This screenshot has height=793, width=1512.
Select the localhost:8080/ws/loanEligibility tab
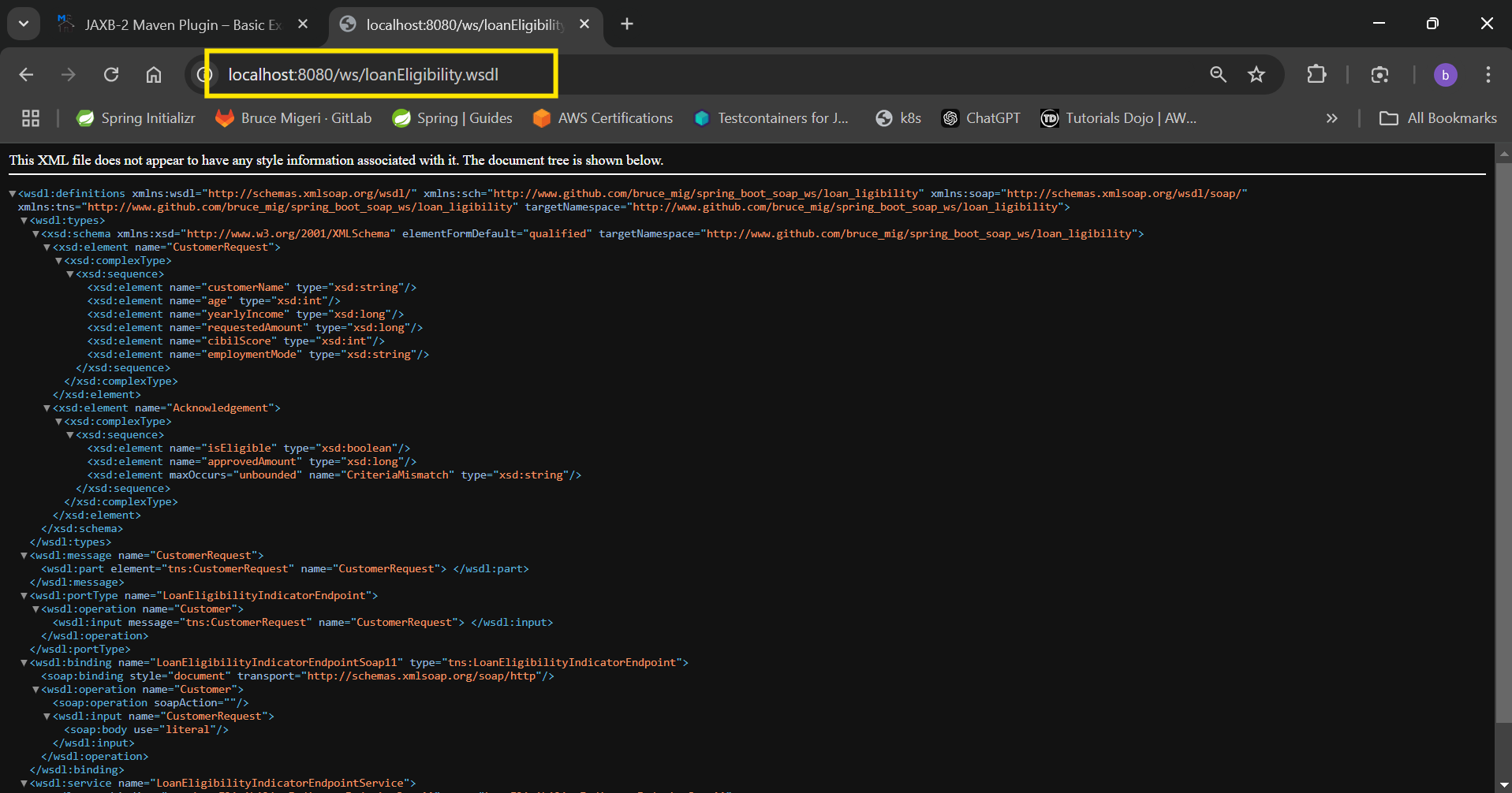click(x=465, y=24)
